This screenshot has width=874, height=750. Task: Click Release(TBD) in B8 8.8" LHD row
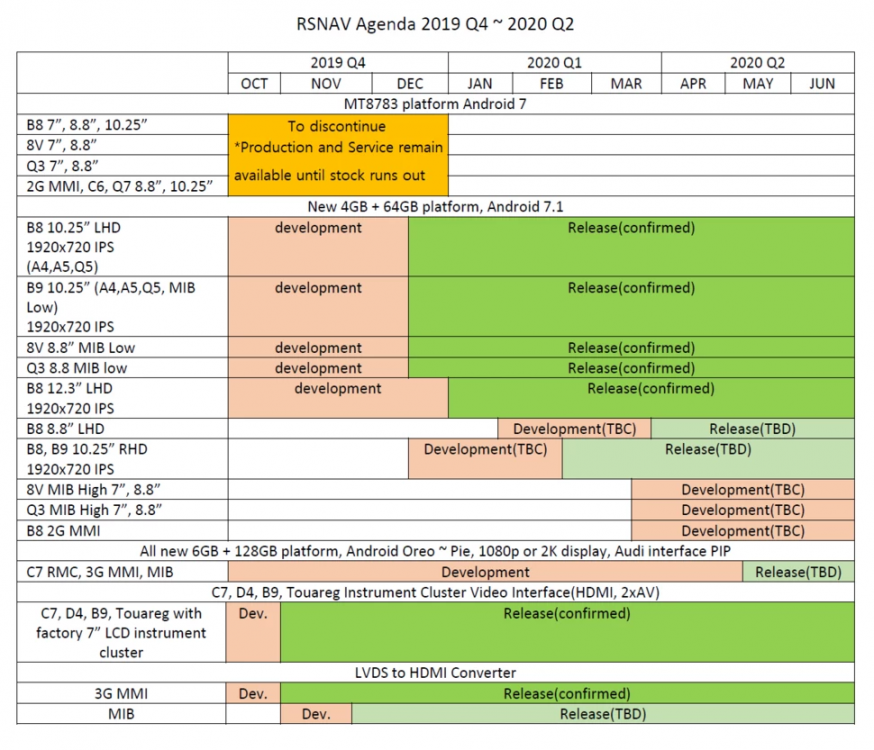[x=752, y=428]
